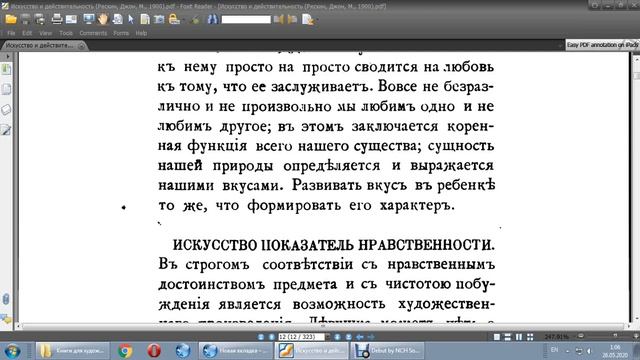Open the page number dropdown arrow
Viewport: 640px width, 360px height.
tap(328, 337)
